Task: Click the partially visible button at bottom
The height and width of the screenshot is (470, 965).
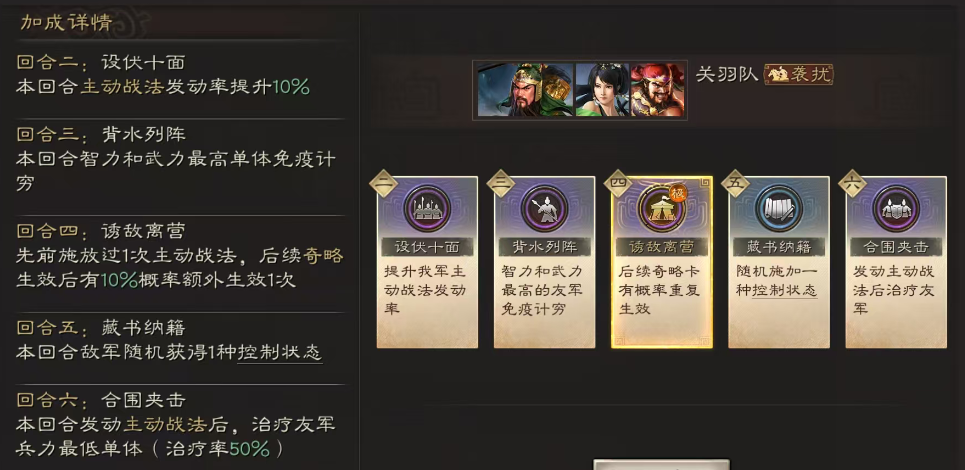Action: pos(661,464)
